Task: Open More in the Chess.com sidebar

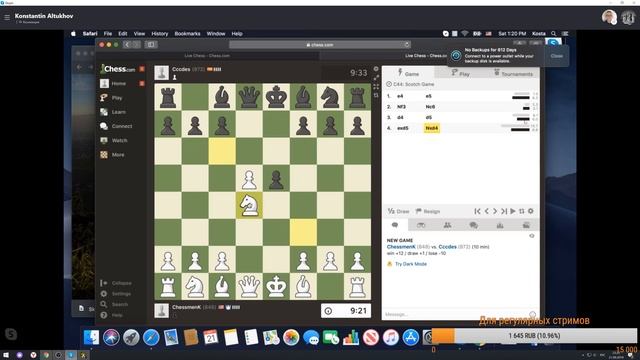Action: point(118,155)
